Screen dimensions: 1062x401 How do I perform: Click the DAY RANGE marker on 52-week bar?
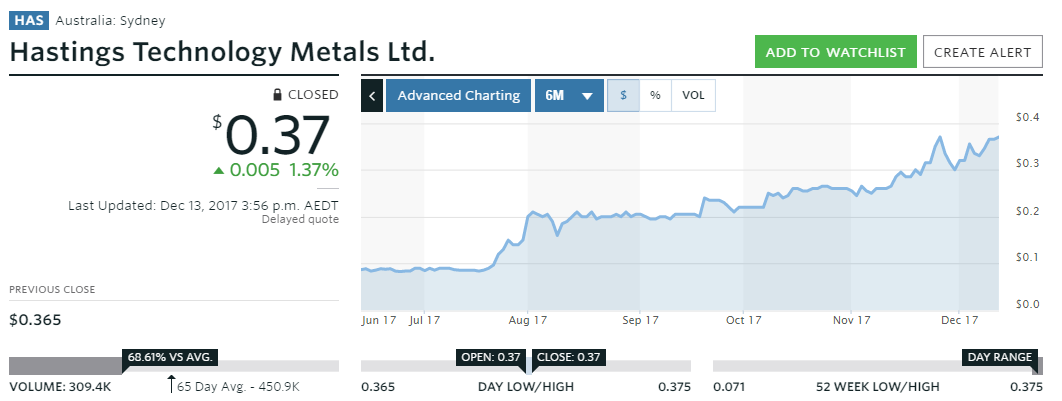(x=1000, y=356)
